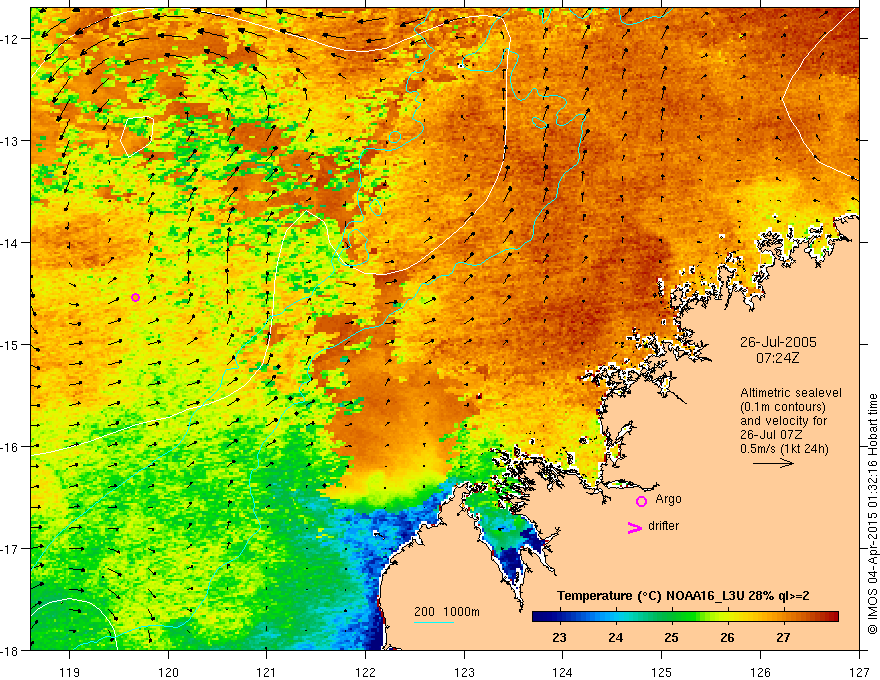Click the IMOS copyright timestamp text
The height and width of the screenshot is (680, 880).
[872, 513]
